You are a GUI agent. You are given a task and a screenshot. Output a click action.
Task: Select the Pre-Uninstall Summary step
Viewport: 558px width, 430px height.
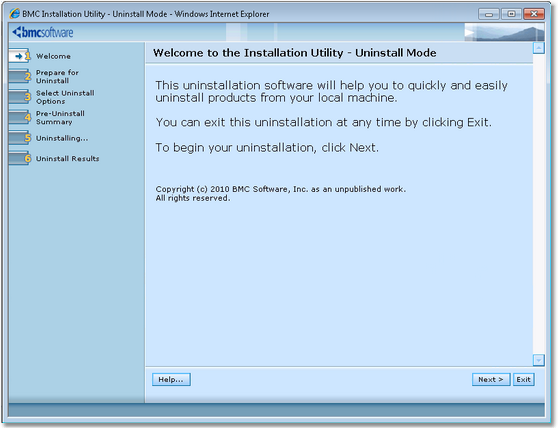60,117
